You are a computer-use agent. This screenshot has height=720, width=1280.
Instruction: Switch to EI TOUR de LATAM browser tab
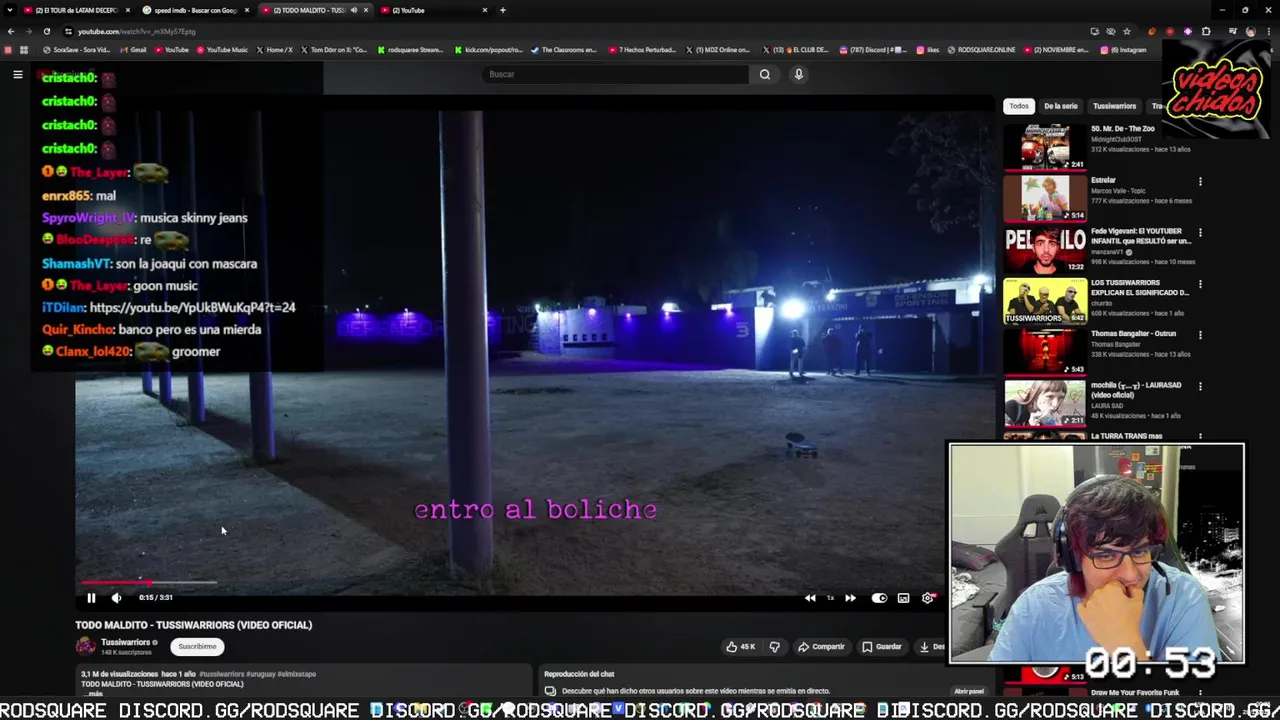tap(78, 10)
